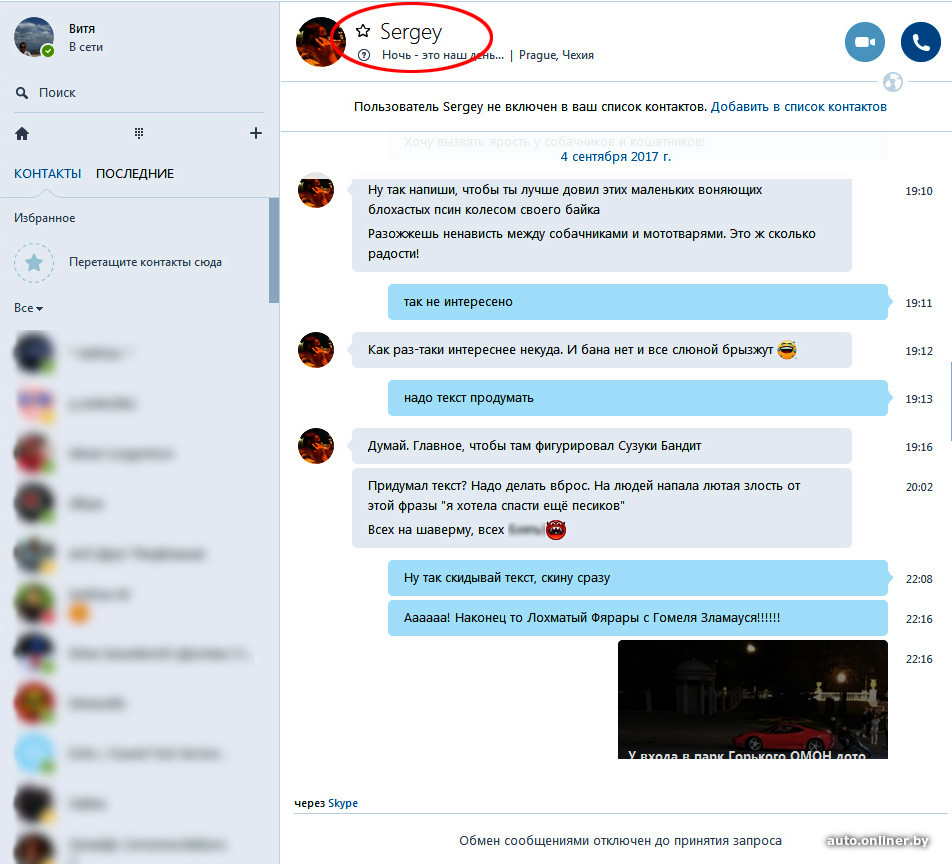Open the red car photo sent at 22:16
952x864 pixels.
tap(753, 699)
